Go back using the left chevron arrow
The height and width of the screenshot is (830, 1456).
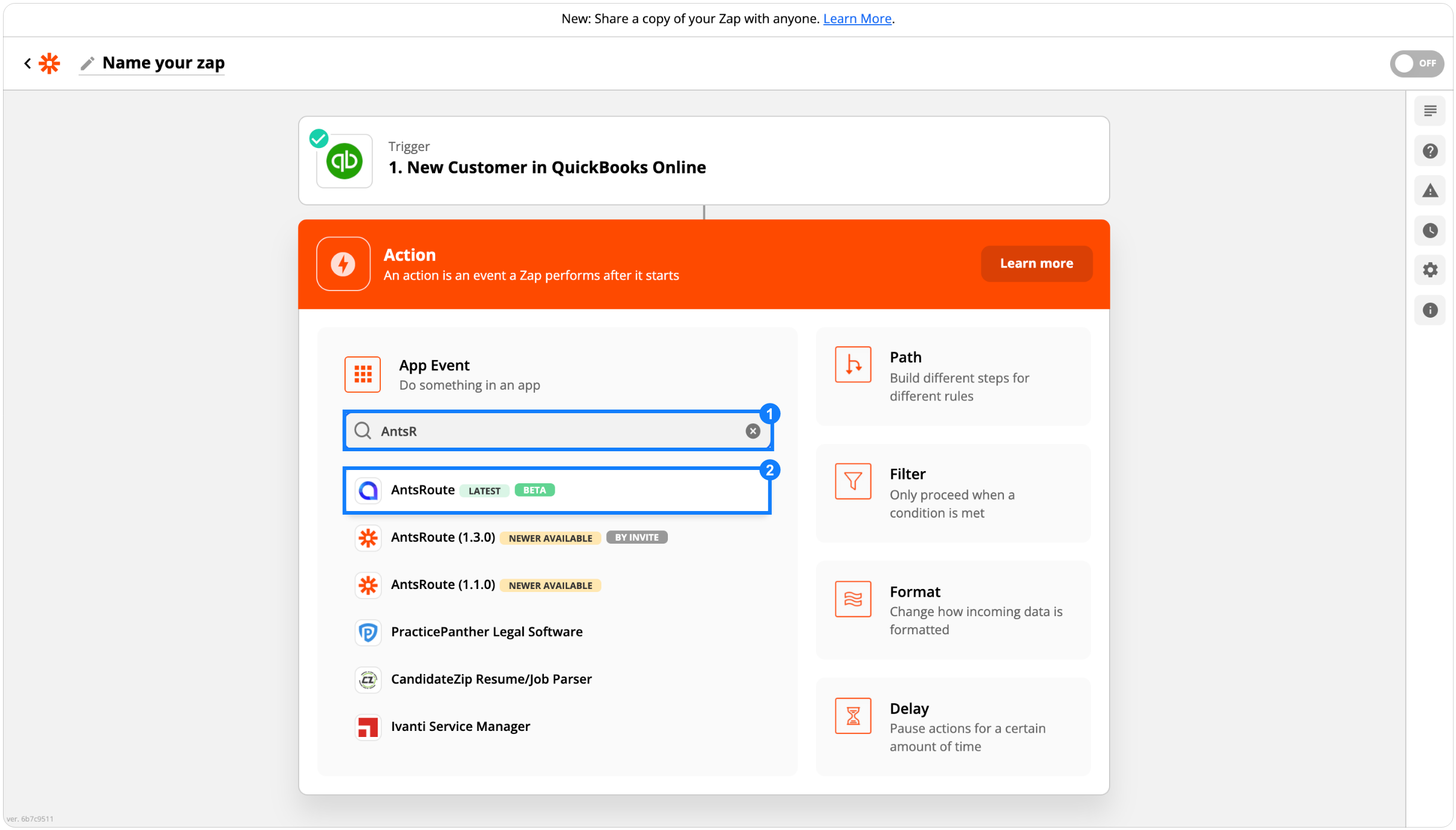tap(27, 63)
